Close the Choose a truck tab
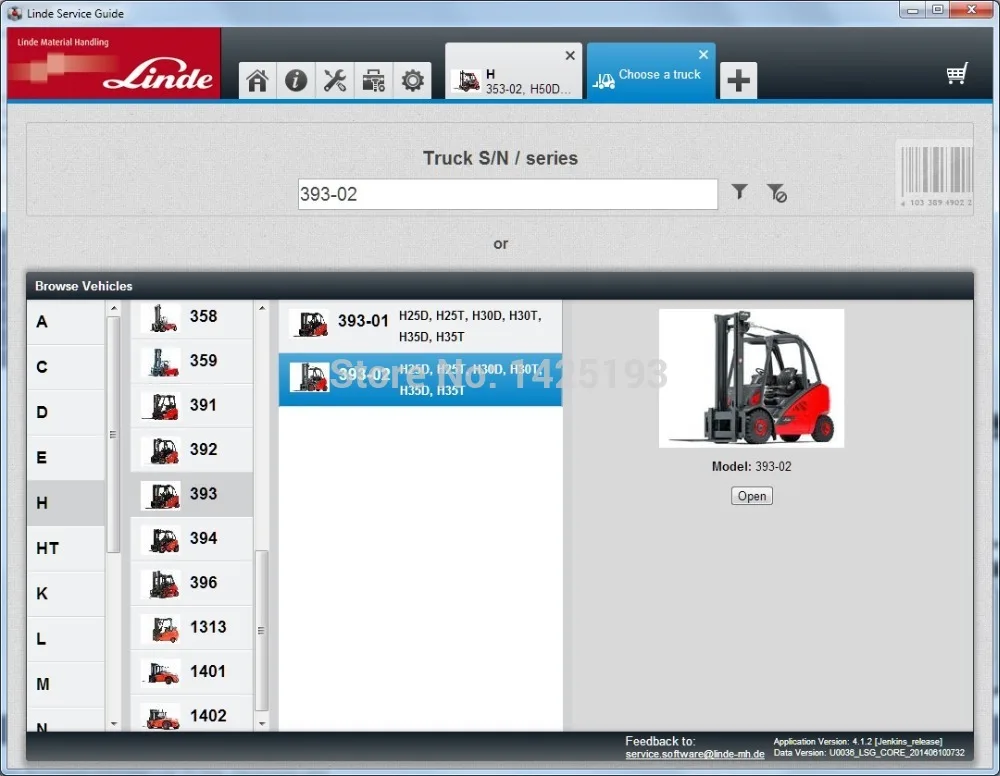Screen dimensions: 1000x776 [x=703, y=55]
